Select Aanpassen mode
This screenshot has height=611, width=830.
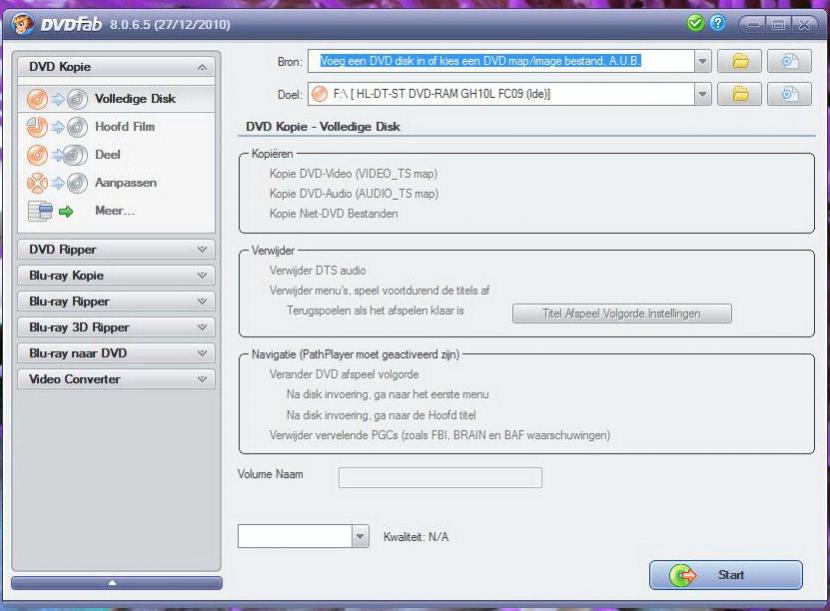(116, 183)
